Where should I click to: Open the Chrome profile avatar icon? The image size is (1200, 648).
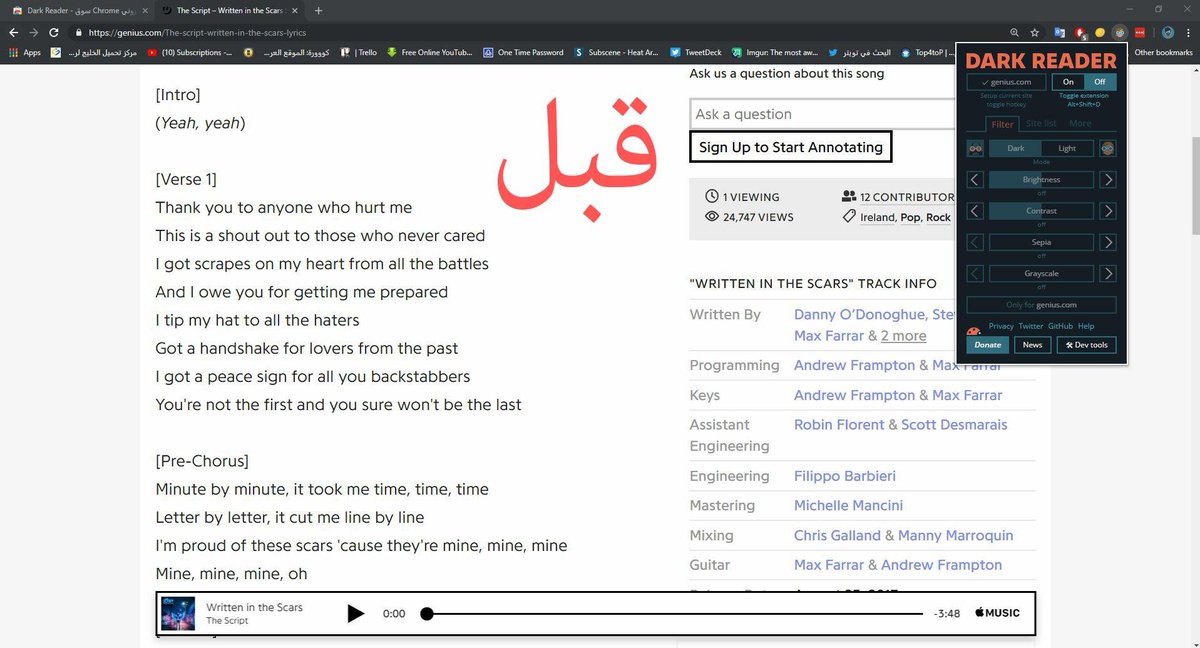point(1167,32)
